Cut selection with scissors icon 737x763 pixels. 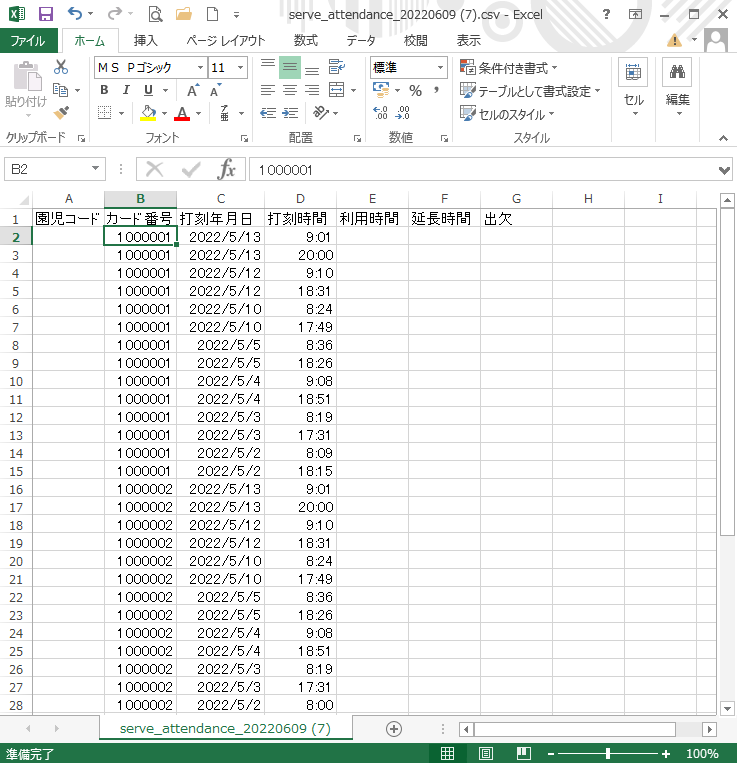click(61, 67)
